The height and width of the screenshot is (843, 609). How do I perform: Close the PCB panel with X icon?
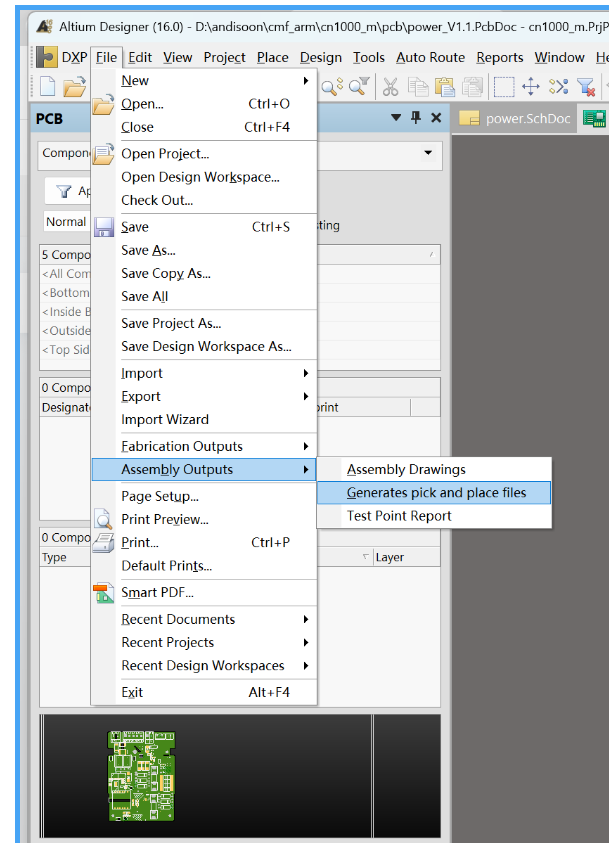tap(436, 118)
